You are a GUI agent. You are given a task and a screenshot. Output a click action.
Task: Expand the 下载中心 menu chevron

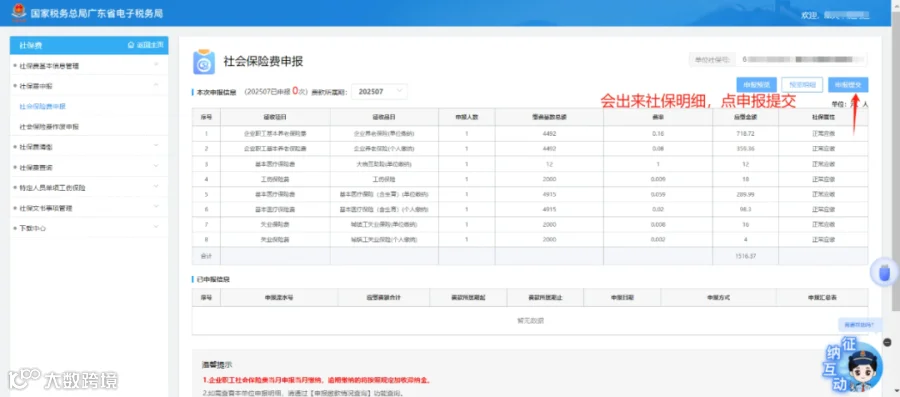156,228
